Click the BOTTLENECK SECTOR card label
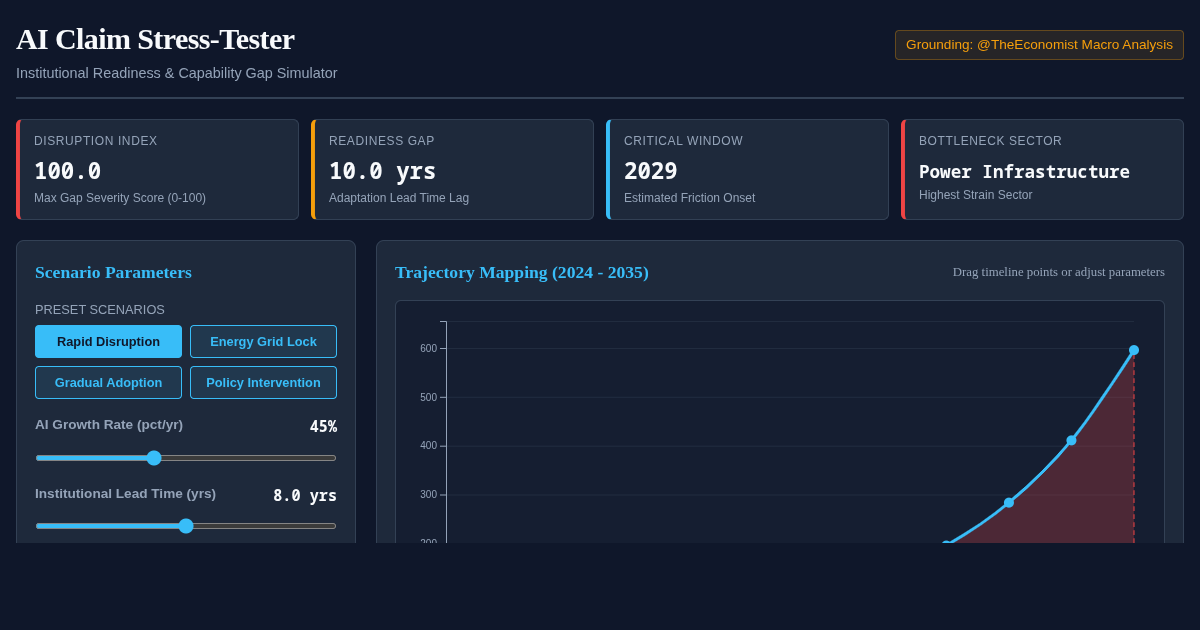Viewport: 1200px width, 630px height. pos(990,141)
